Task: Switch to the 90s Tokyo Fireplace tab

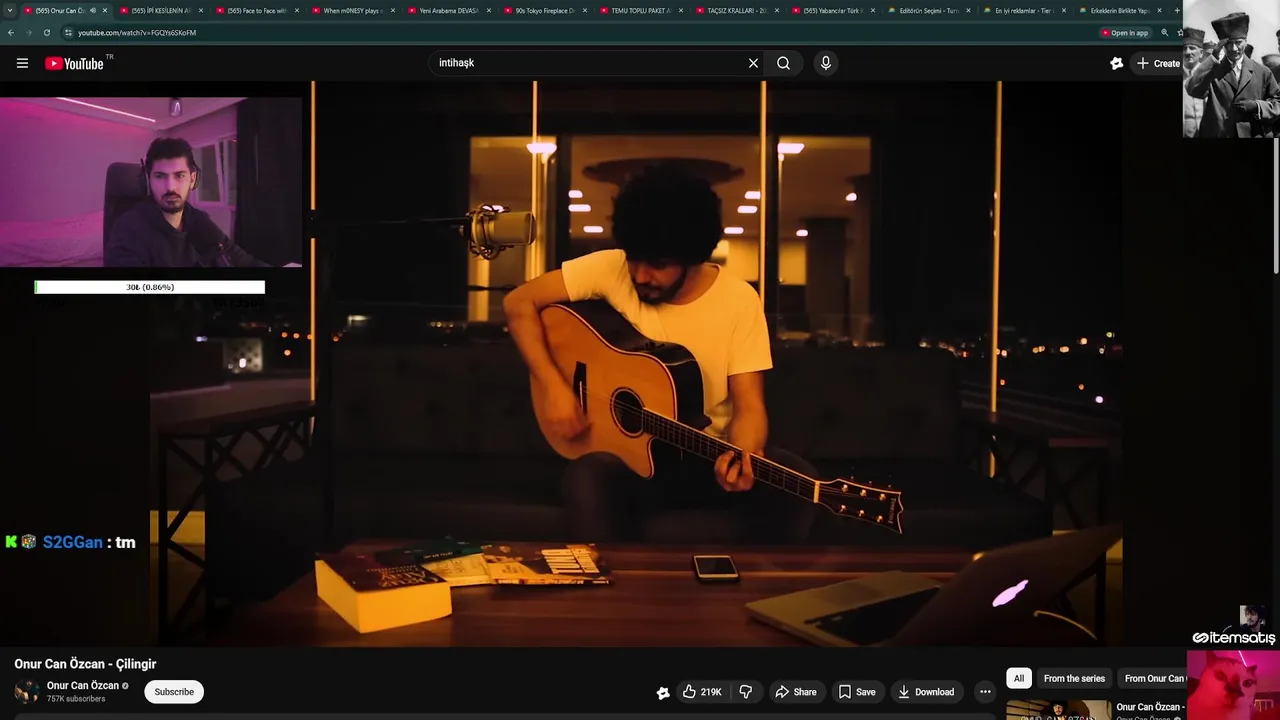Action: point(544,10)
